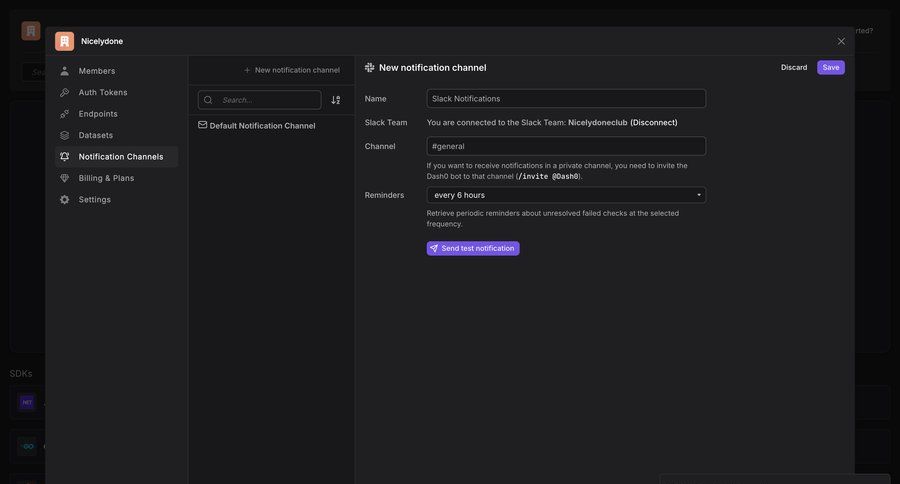Click the Billing & Plans diamond icon
The height and width of the screenshot is (484, 900).
coord(65,178)
